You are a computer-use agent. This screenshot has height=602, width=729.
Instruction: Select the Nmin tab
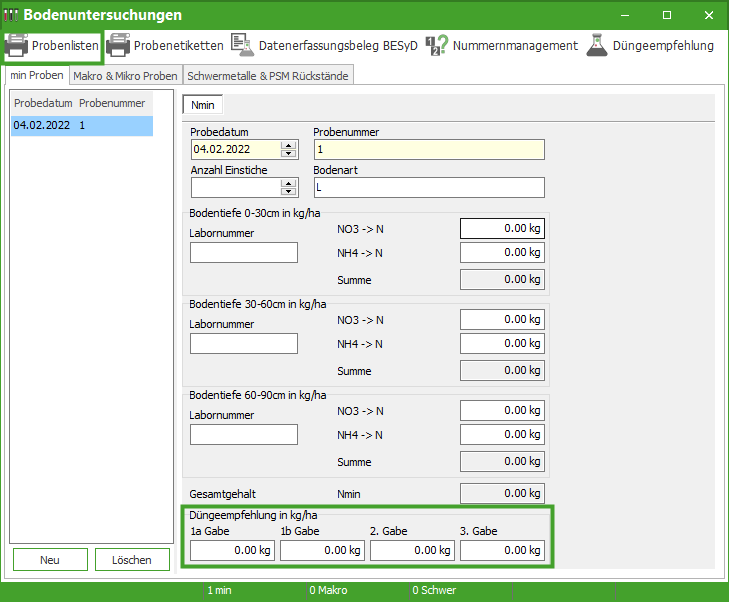[x=203, y=104]
